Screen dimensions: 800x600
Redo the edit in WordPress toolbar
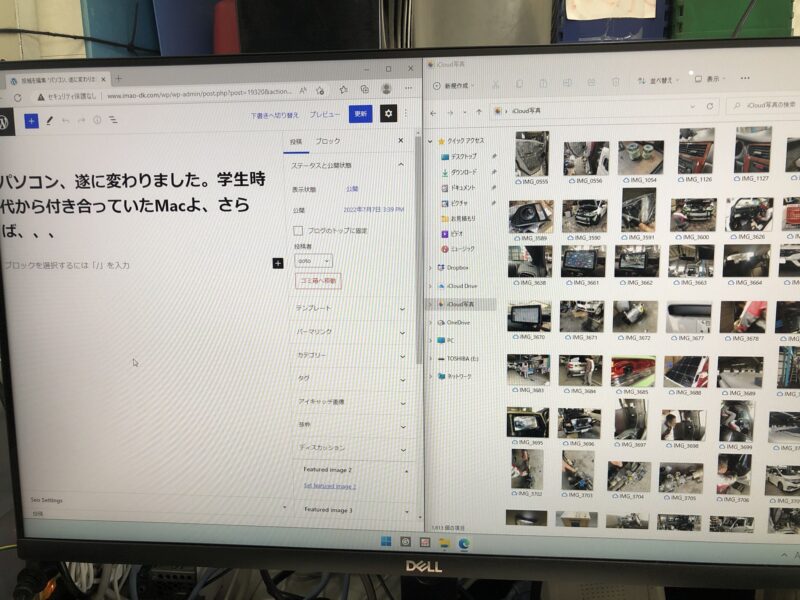(x=81, y=121)
